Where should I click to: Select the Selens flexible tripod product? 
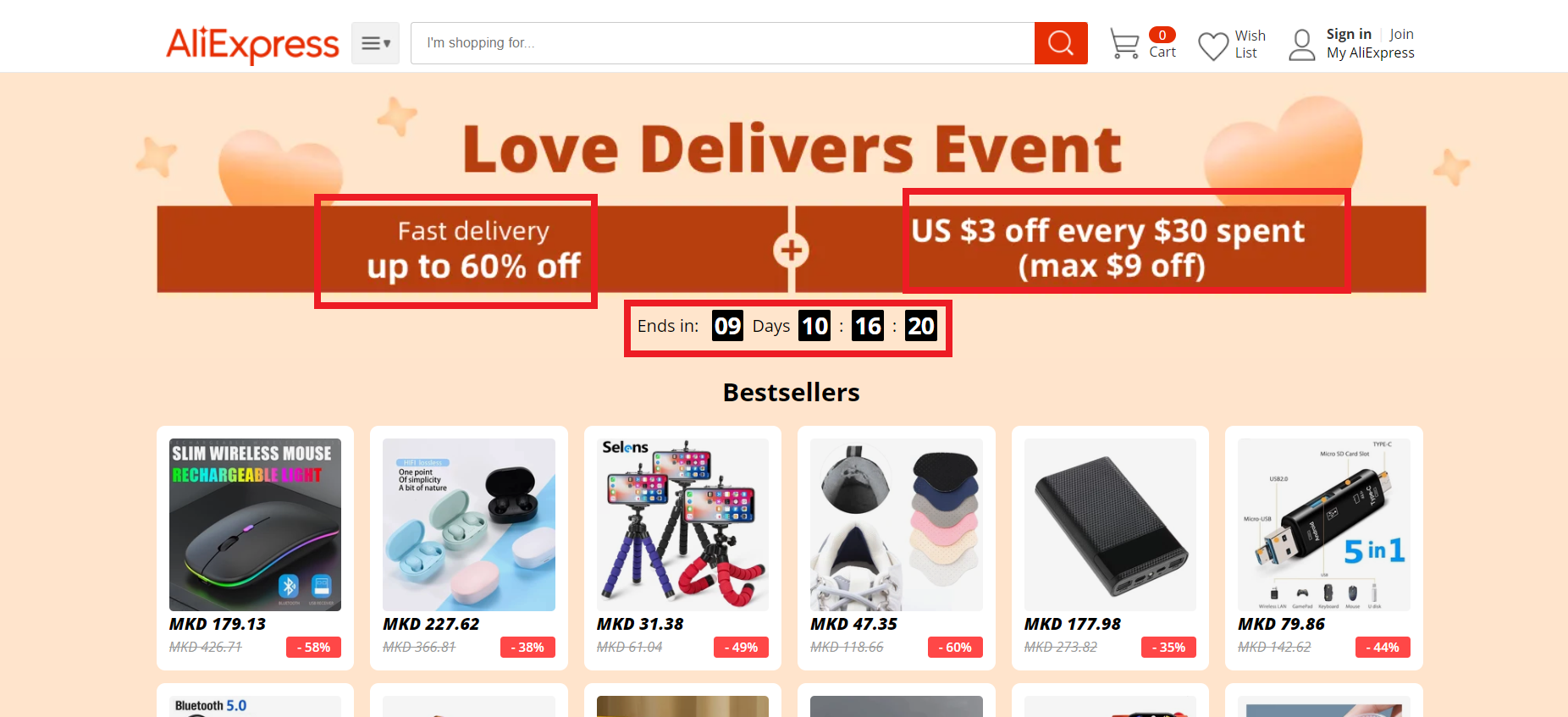[x=682, y=525]
